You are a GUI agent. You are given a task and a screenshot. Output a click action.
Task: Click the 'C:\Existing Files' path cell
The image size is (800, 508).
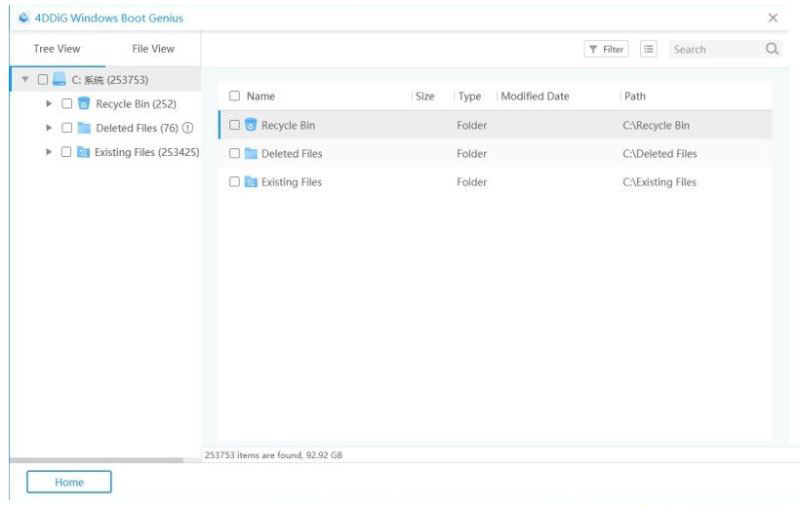(659, 182)
